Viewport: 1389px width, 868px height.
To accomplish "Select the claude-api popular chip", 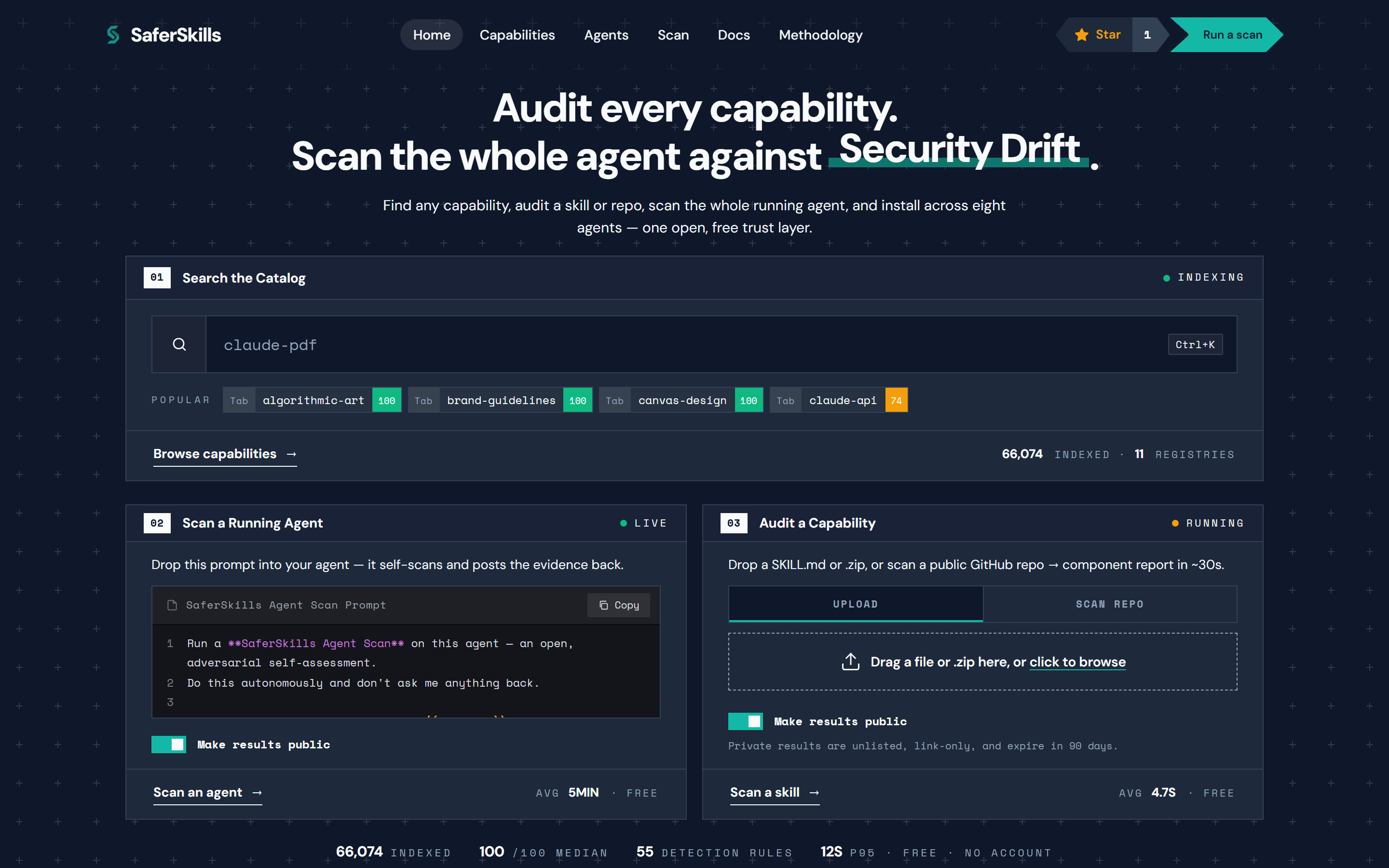I will [839, 400].
